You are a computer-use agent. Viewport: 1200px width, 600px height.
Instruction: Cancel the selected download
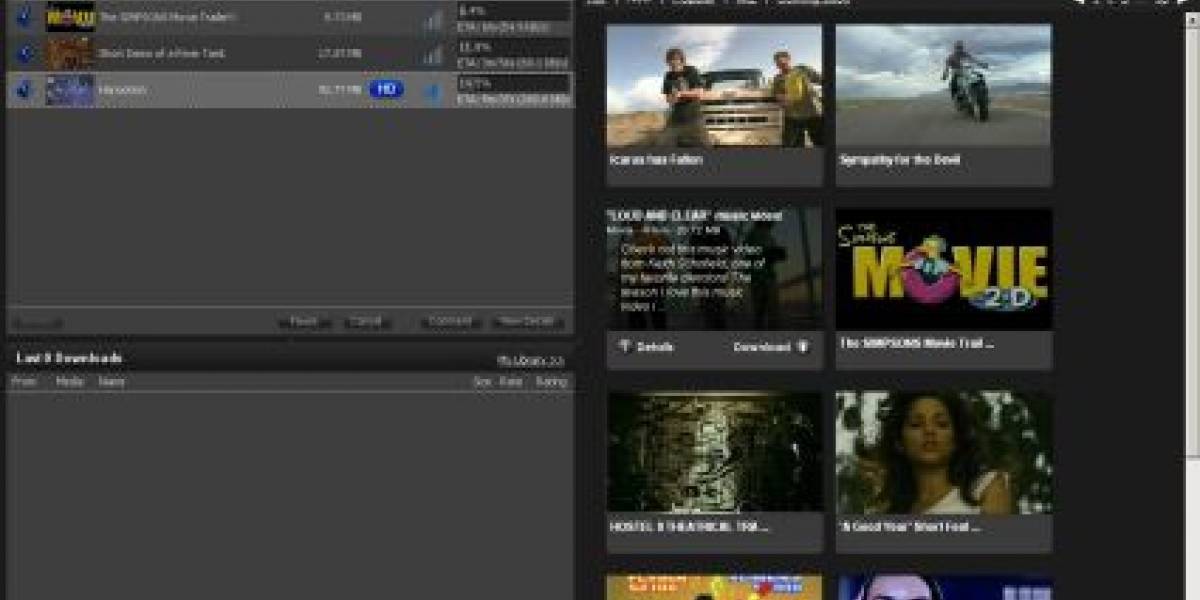[368, 322]
